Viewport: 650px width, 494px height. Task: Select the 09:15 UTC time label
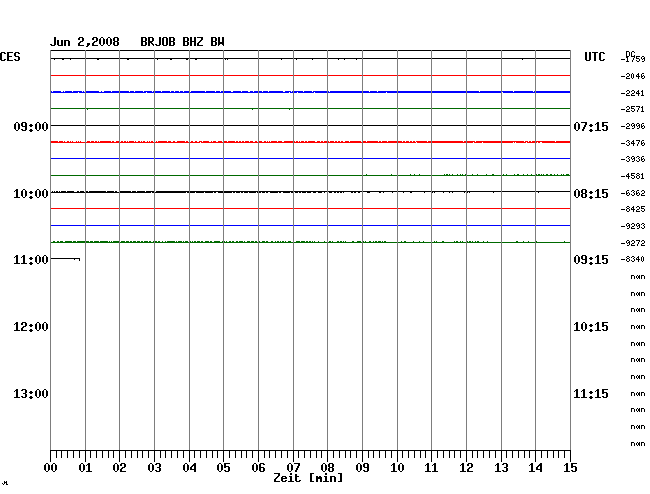click(x=591, y=260)
